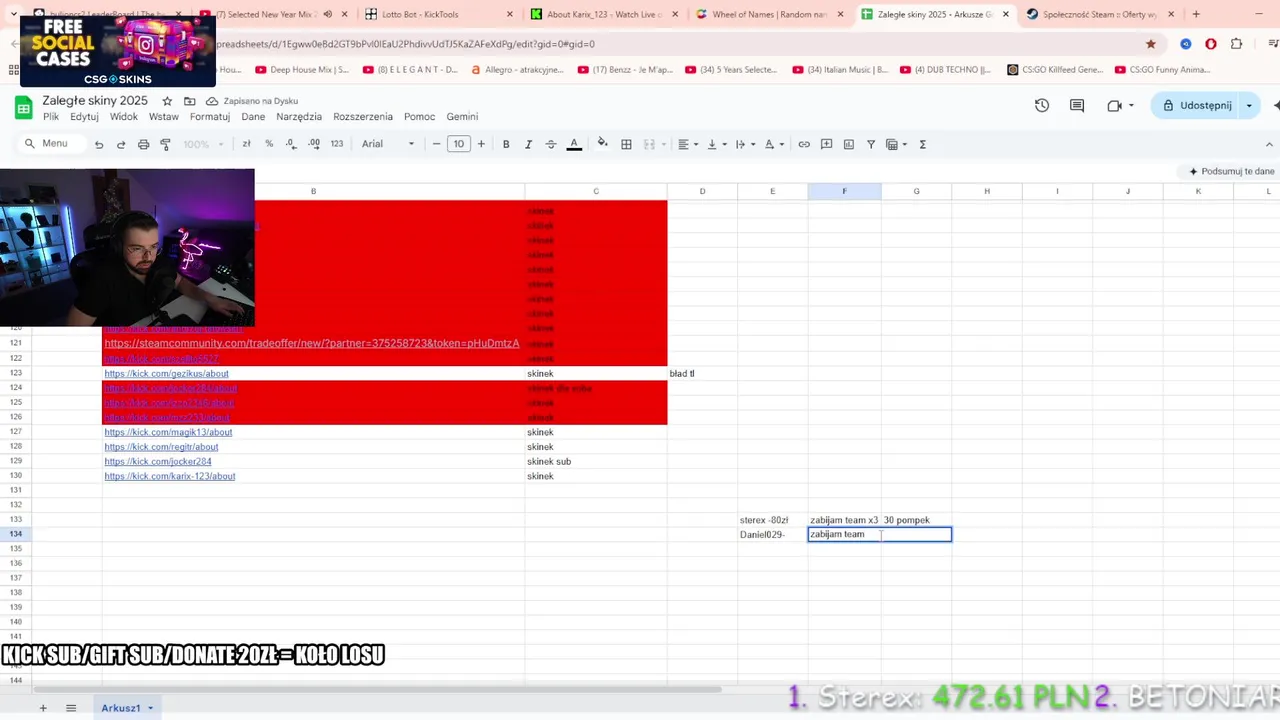Star the Zaległe skiny 2025 document
Viewport: 1280px width, 720px height.
pyautogui.click(x=167, y=101)
